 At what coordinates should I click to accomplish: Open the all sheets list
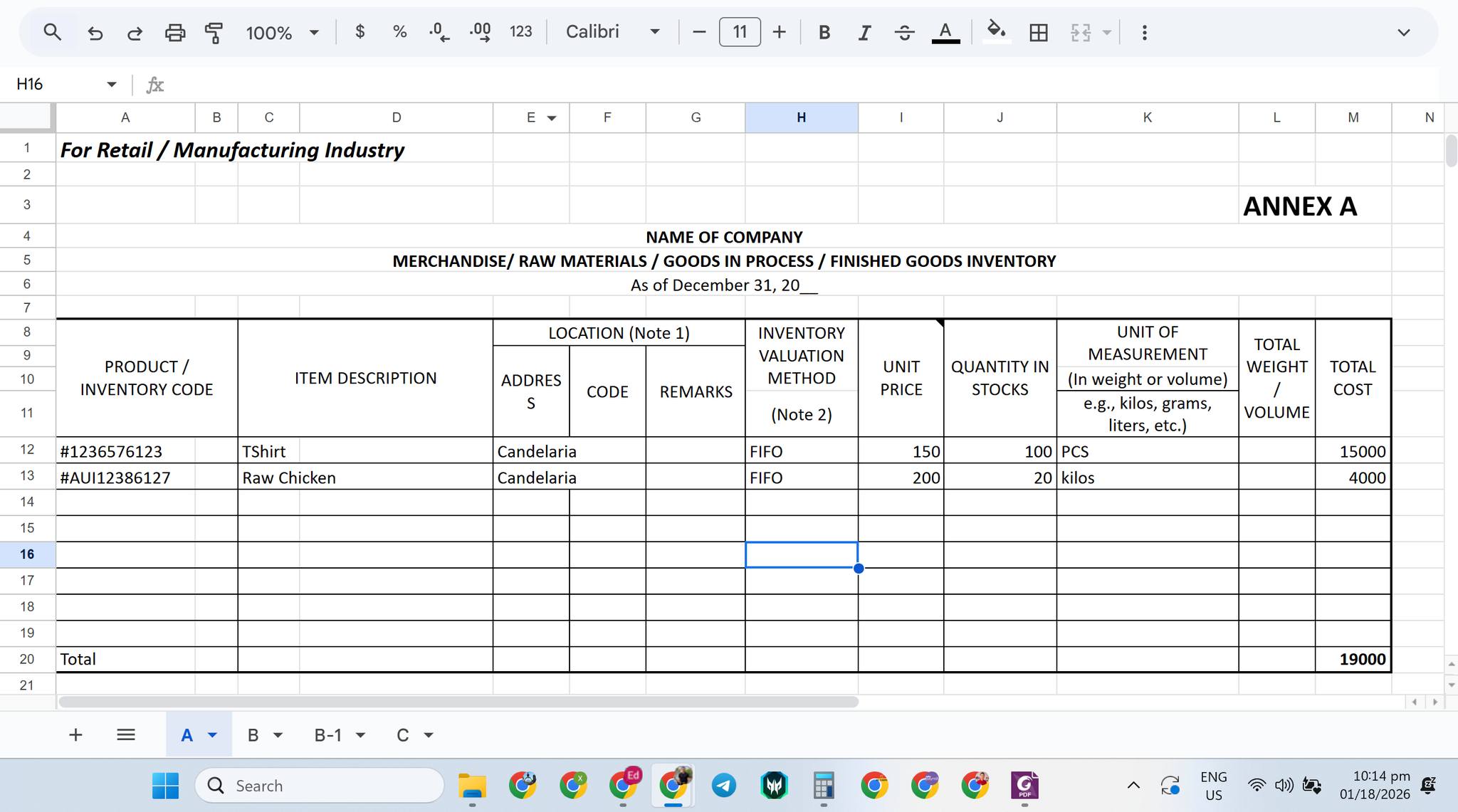126,734
